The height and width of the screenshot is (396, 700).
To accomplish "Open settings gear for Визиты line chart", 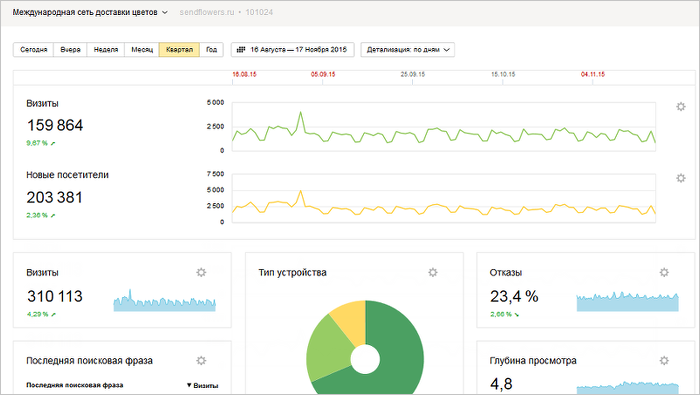I will (680, 107).
